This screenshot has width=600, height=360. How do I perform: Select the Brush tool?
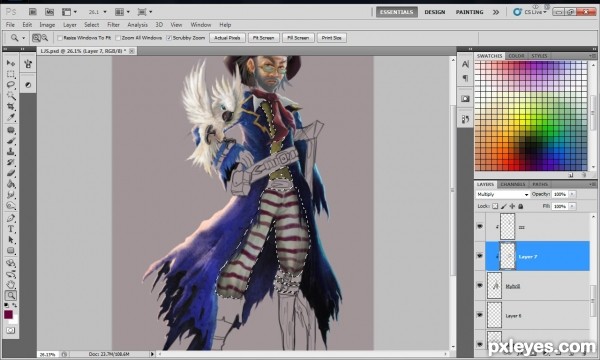tap(11, 141)
